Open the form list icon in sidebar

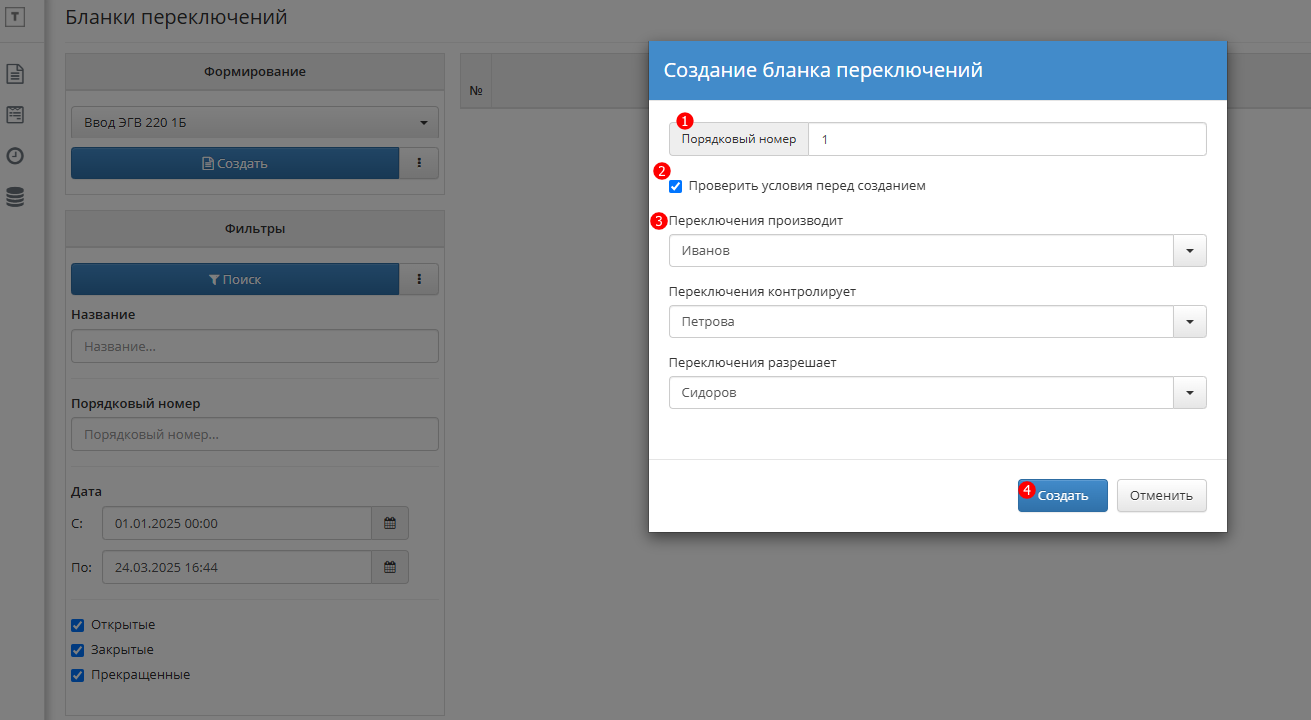15,115
